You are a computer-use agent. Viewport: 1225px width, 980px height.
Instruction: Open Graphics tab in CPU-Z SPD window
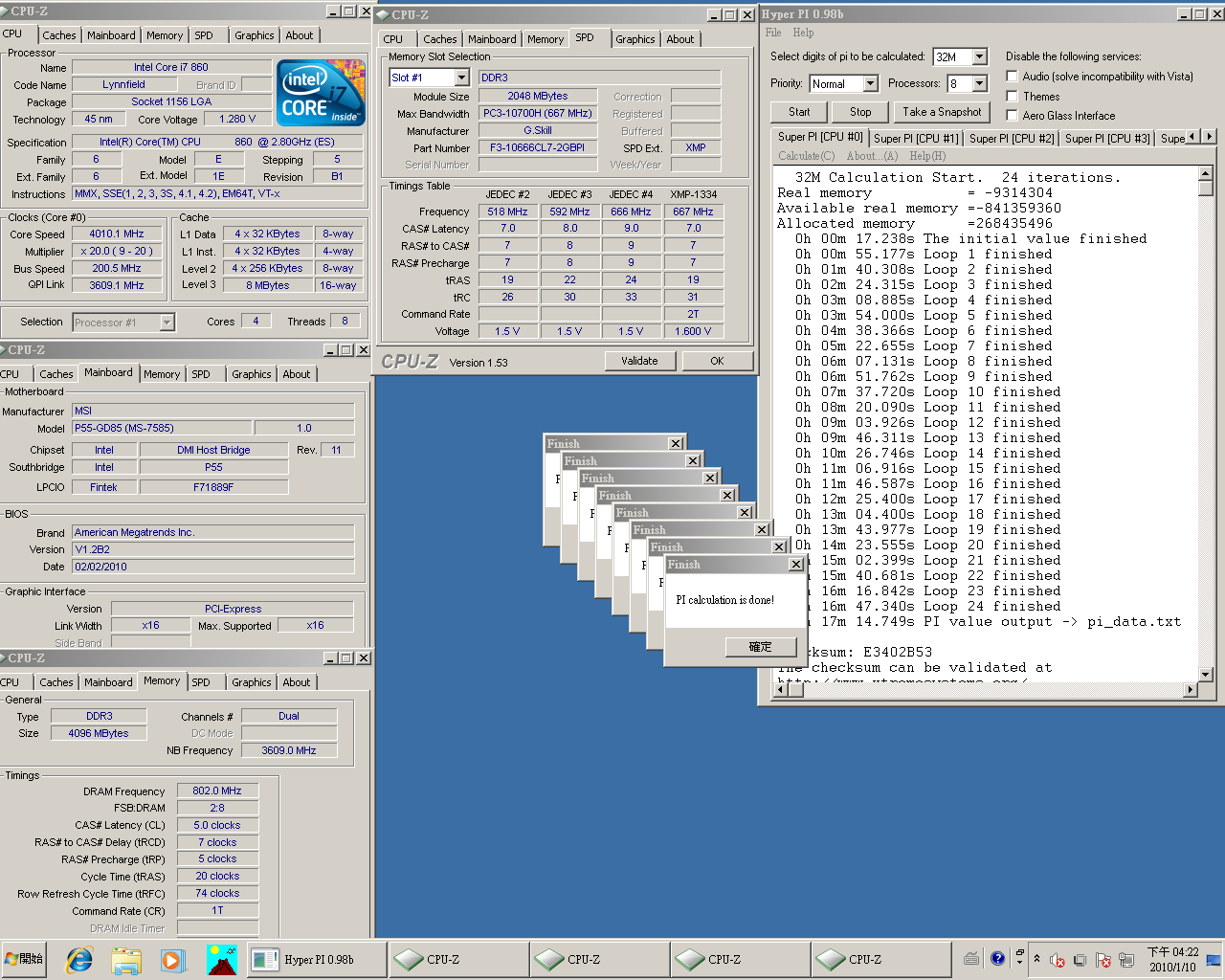tap(635, 39)
